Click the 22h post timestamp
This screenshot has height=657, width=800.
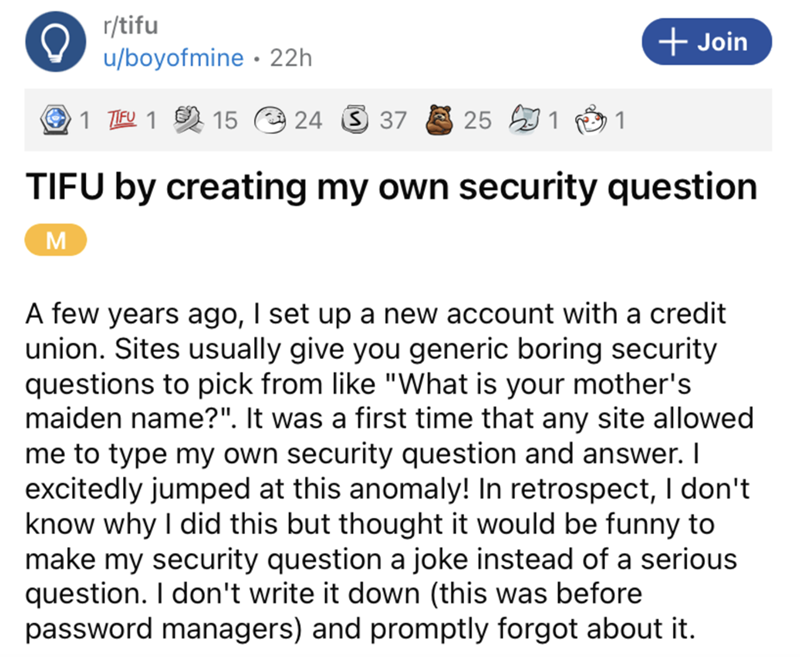[292, 57]
